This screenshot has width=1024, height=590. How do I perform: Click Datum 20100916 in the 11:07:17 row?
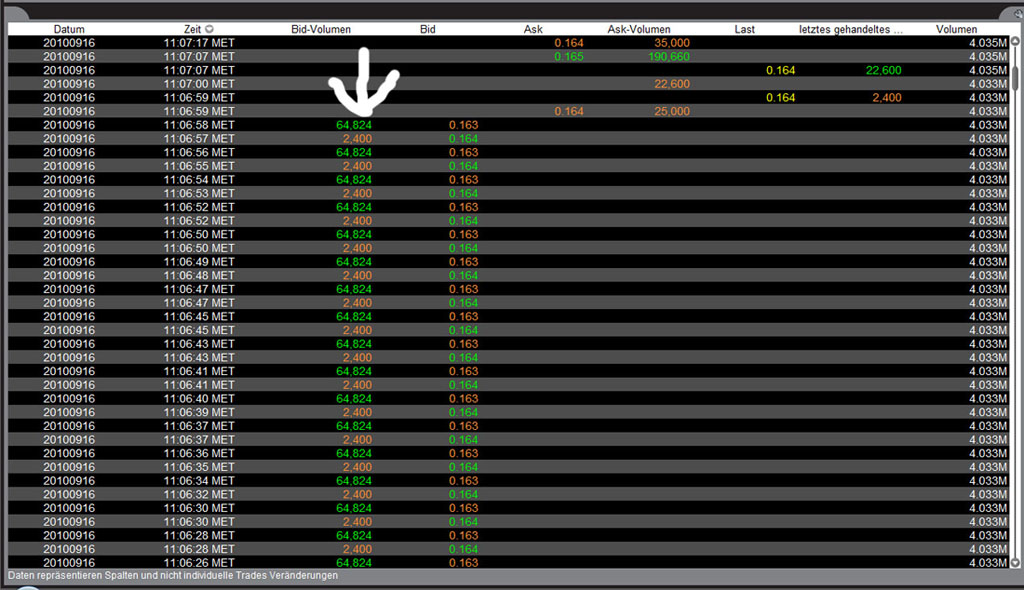69,43
